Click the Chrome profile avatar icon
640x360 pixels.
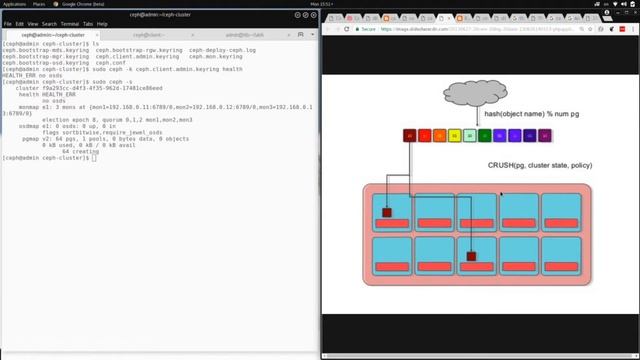607,12
